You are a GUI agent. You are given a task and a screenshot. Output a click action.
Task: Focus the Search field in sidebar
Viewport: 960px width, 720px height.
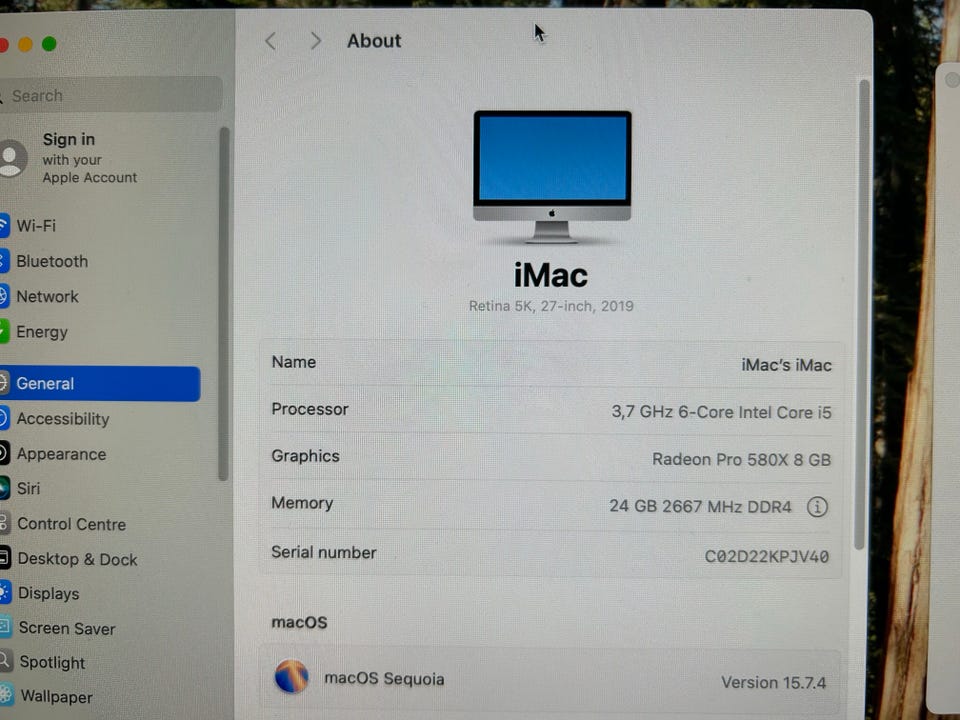coord(110,95)
